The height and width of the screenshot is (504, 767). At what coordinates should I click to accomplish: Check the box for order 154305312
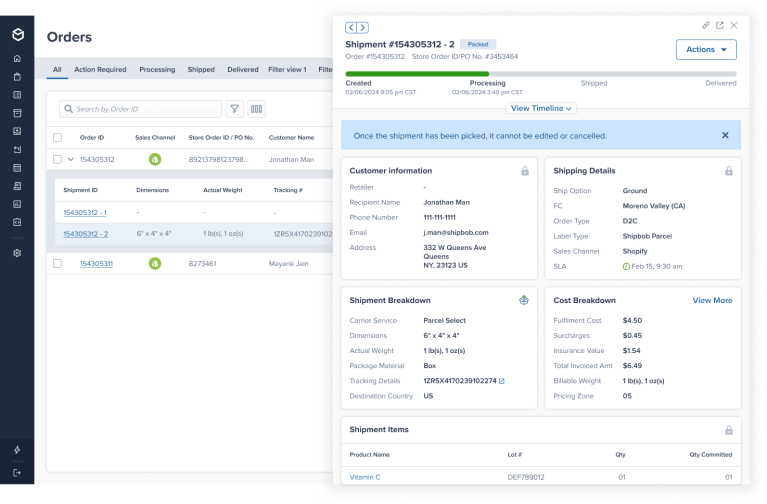click(x=57, y=159)
